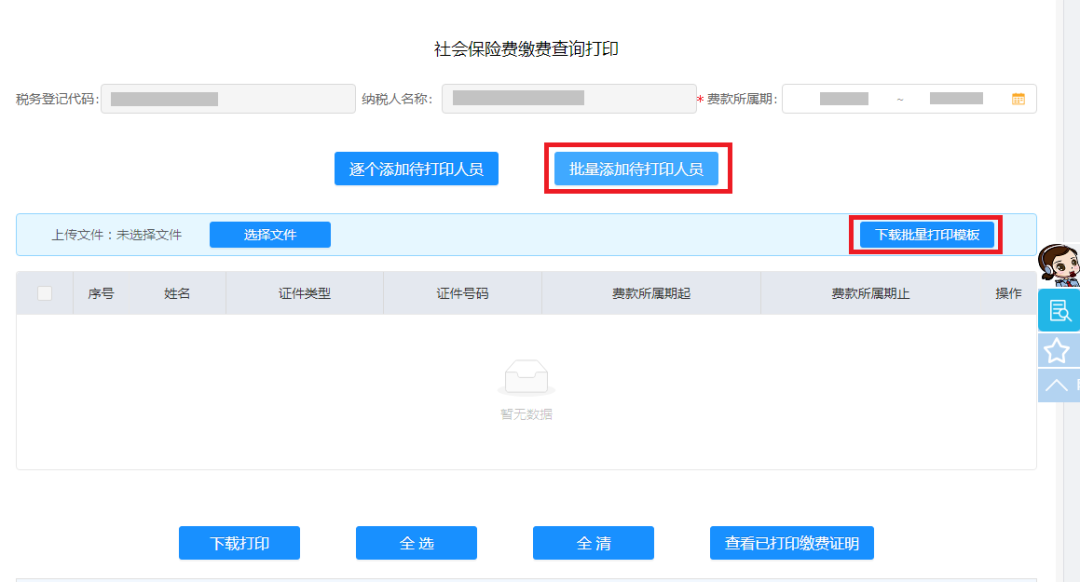Select the document search icon in sidebar
Viewport: 1080px width, 582px height.
[1059, 310]
